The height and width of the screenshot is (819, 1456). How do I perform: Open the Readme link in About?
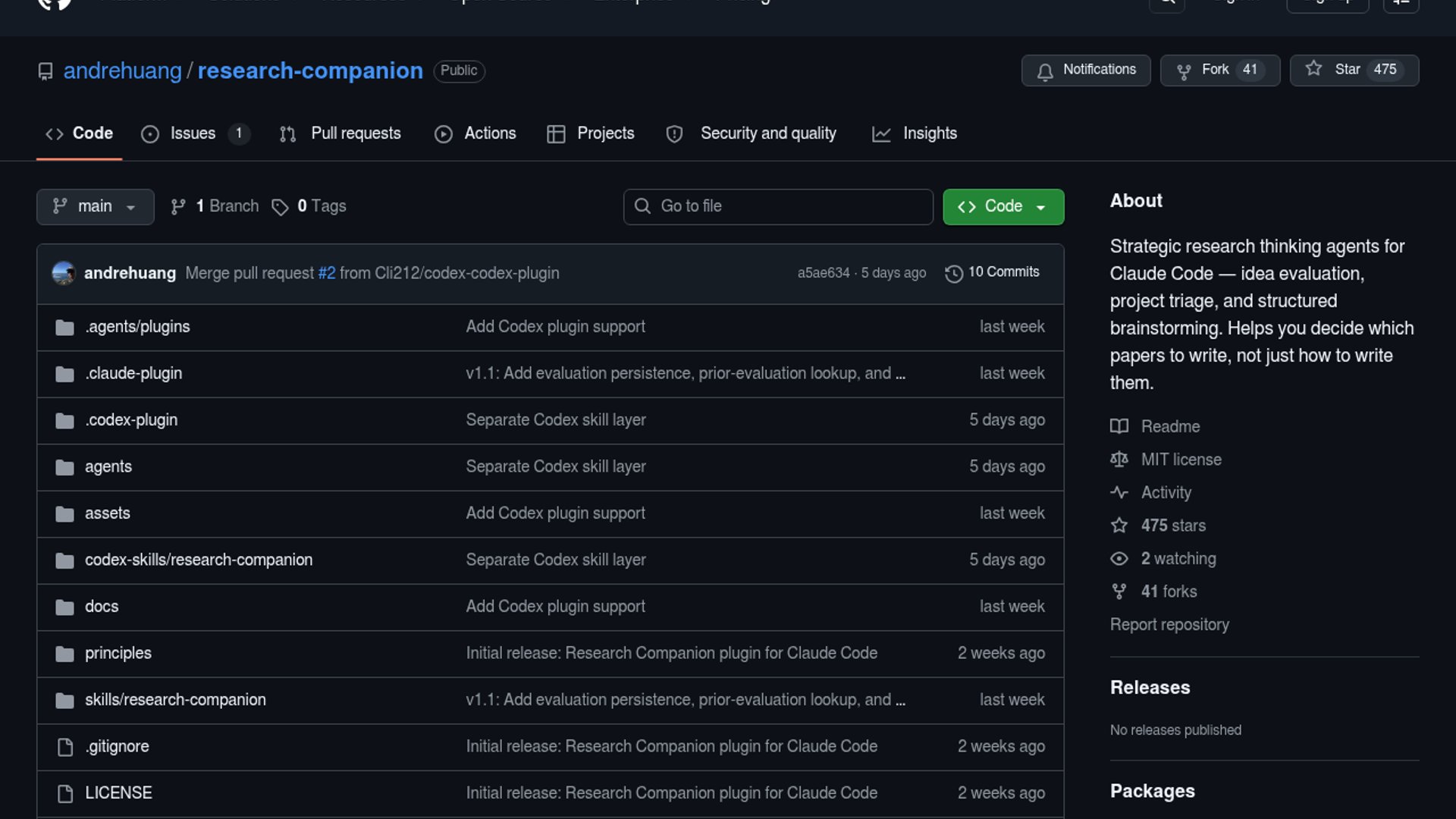pyautogui.click(x=1170, y=426)
